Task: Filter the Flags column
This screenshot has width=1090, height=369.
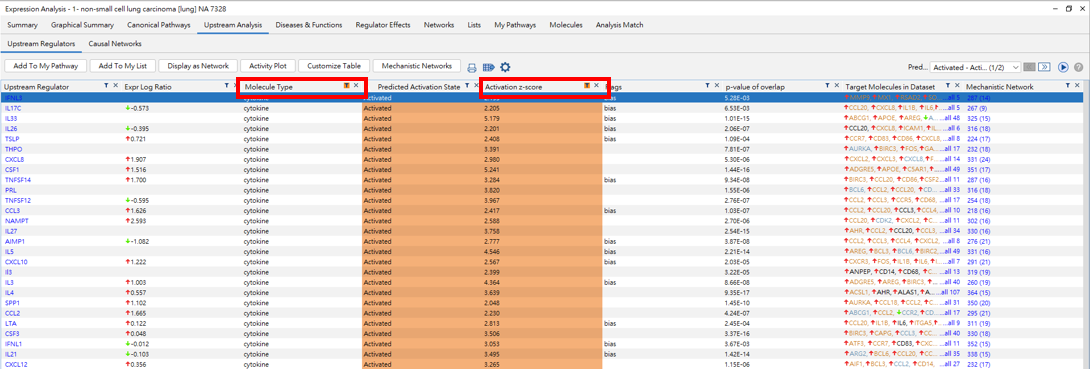Action: click(x=708, y=85)
